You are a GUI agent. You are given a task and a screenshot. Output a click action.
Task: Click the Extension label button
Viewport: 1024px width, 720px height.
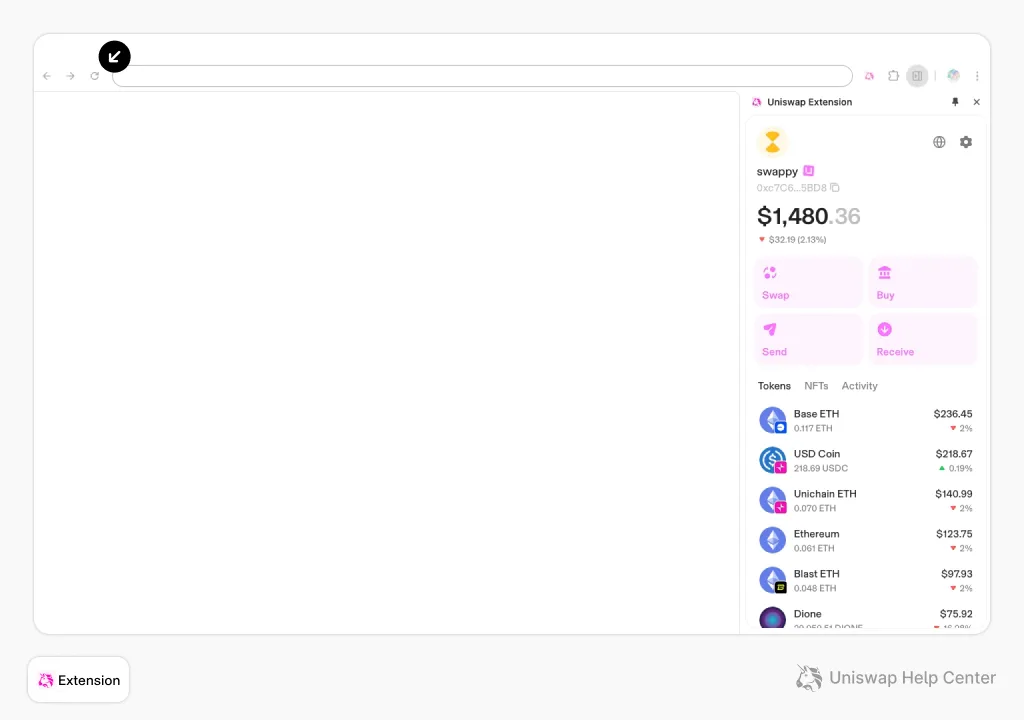(78, 680)
